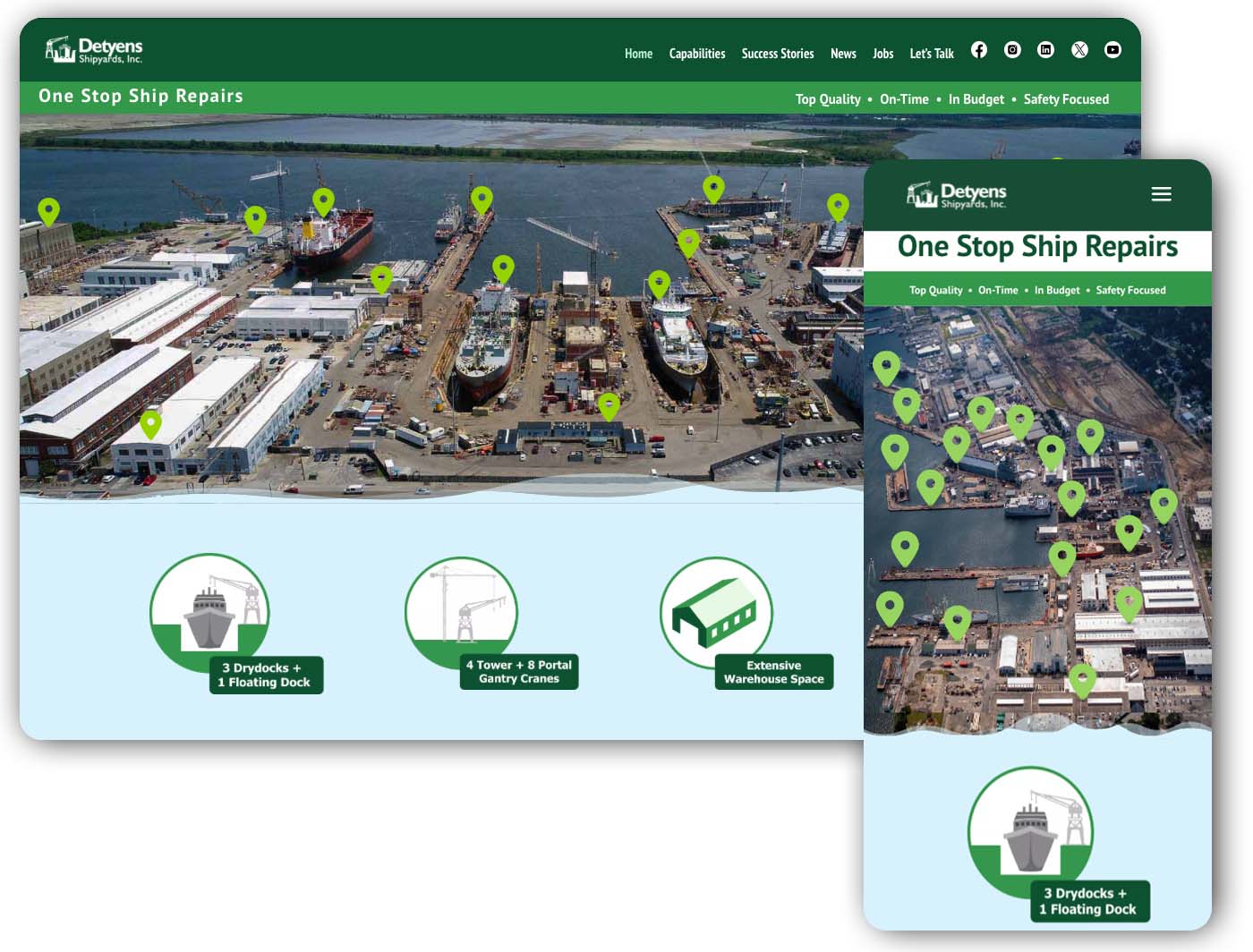Select the map pin on the lower-left warehouse
The image size is (1253, 952).
(x=150, y=423)
